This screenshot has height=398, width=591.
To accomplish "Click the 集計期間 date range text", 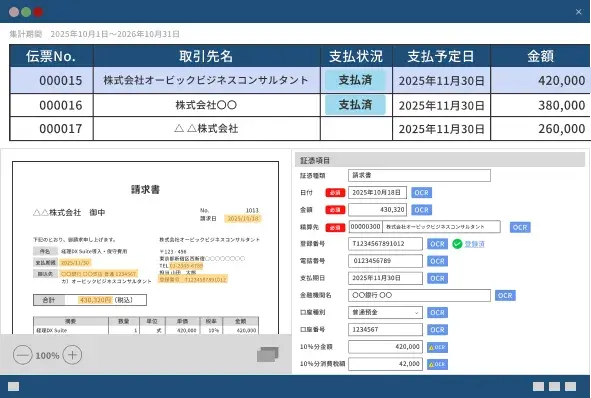I will point(115,34).
